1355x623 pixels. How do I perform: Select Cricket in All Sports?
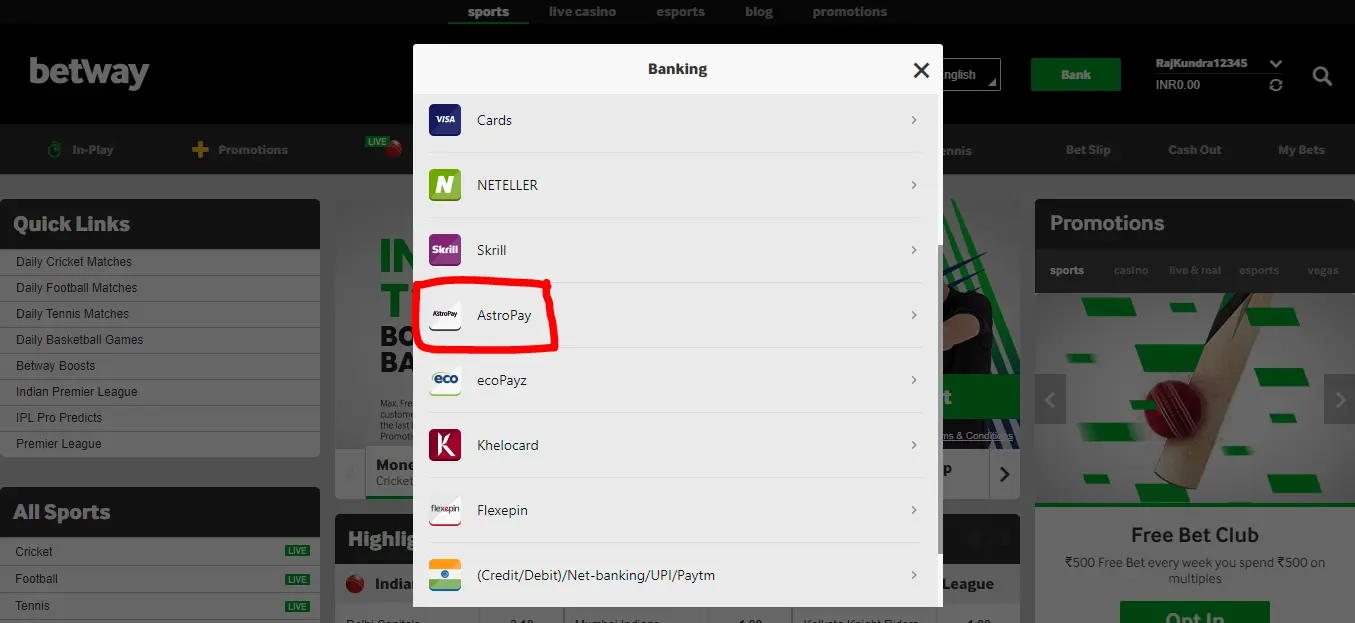pyautogui.click(x=160, y=552)
